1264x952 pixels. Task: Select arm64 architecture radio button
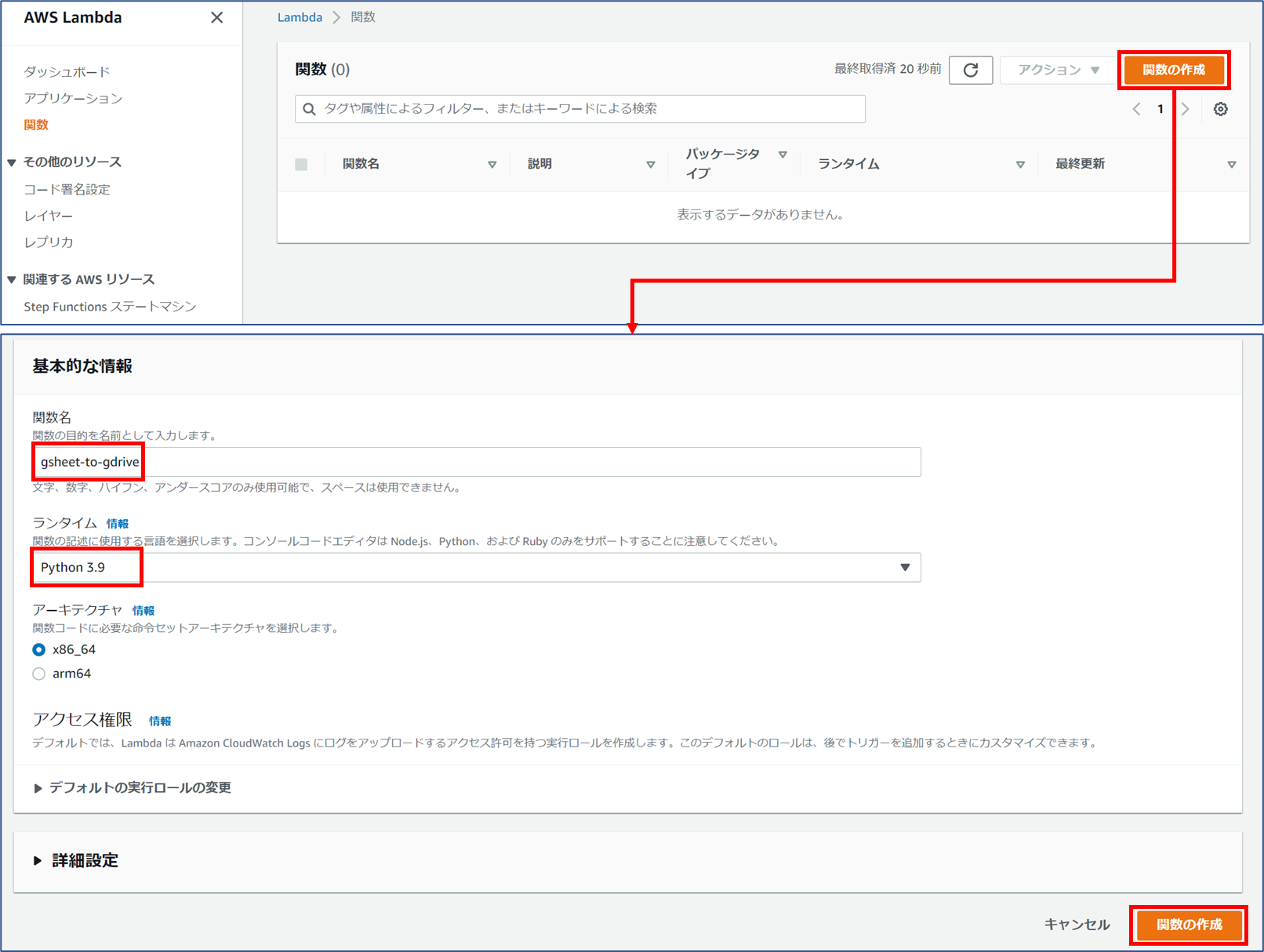point(38,674)
